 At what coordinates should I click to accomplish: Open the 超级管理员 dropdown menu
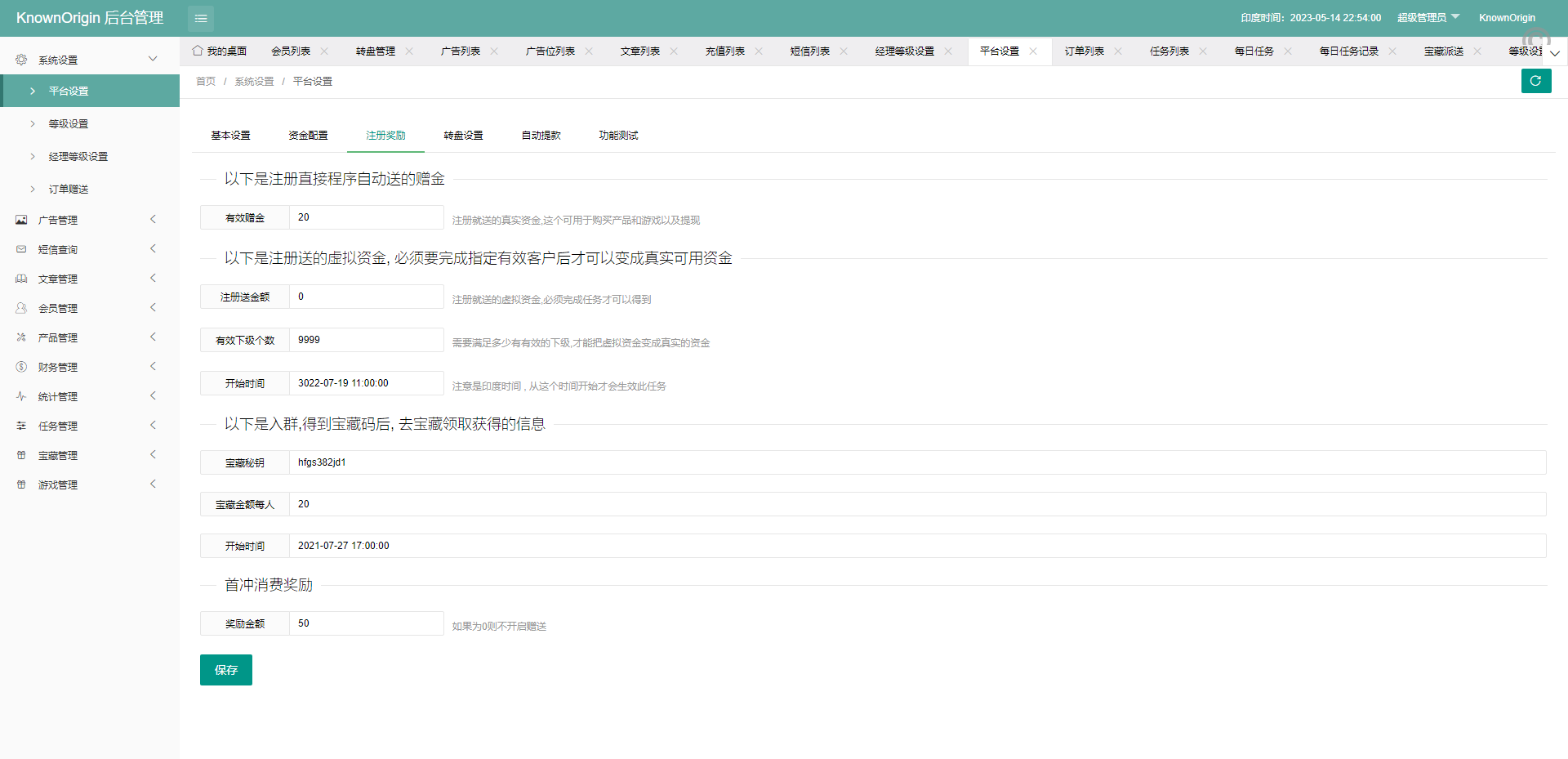pyautogui.click(x=1428, y=18)
